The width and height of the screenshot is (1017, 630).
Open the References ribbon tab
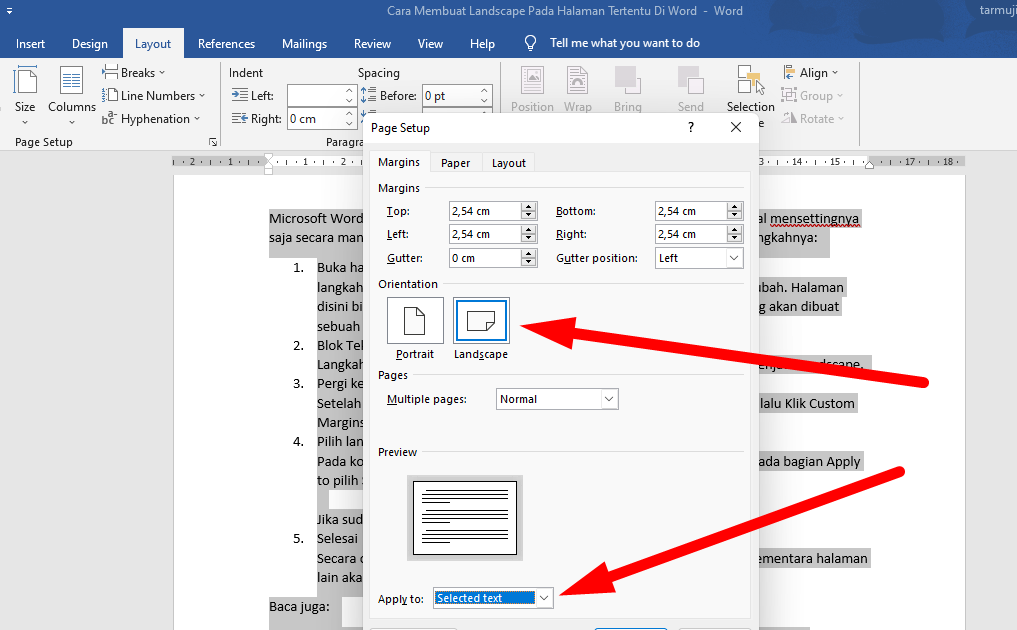coord(226,43)
